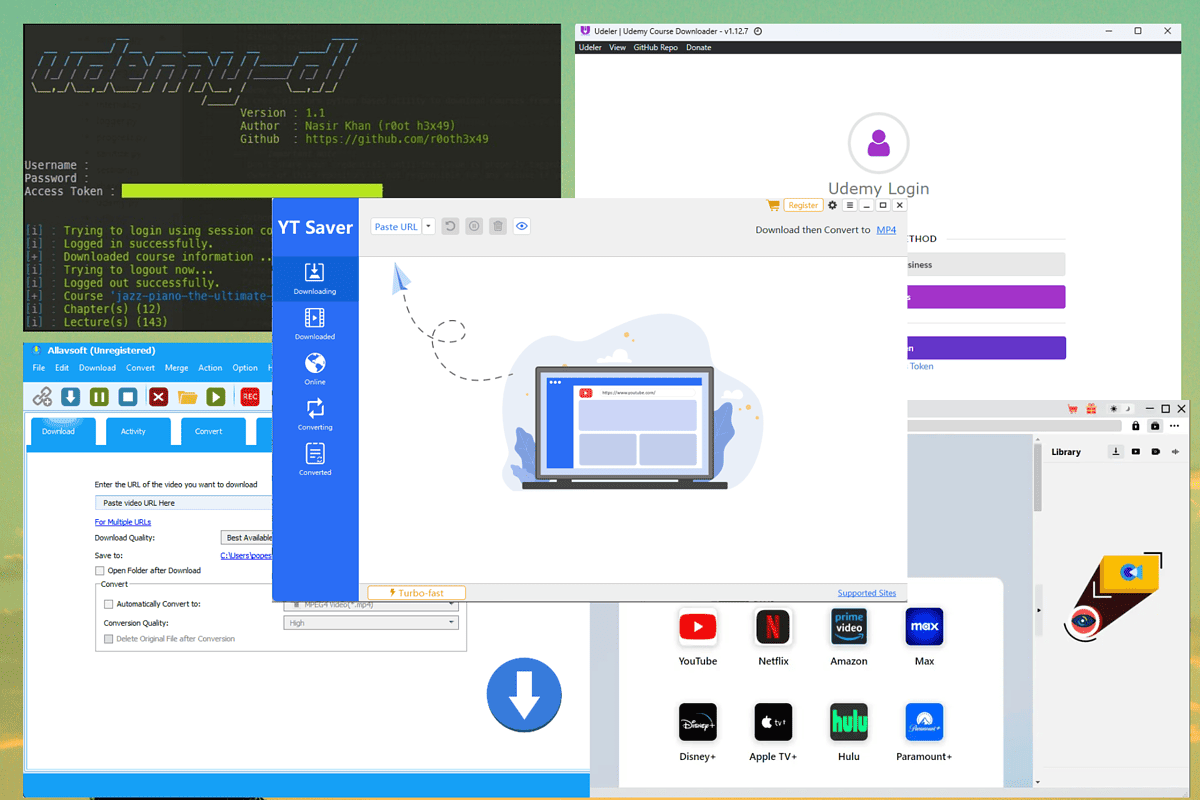
Task: Open YT Saver settings via the gear icon
Action: (x=832, y=204)
